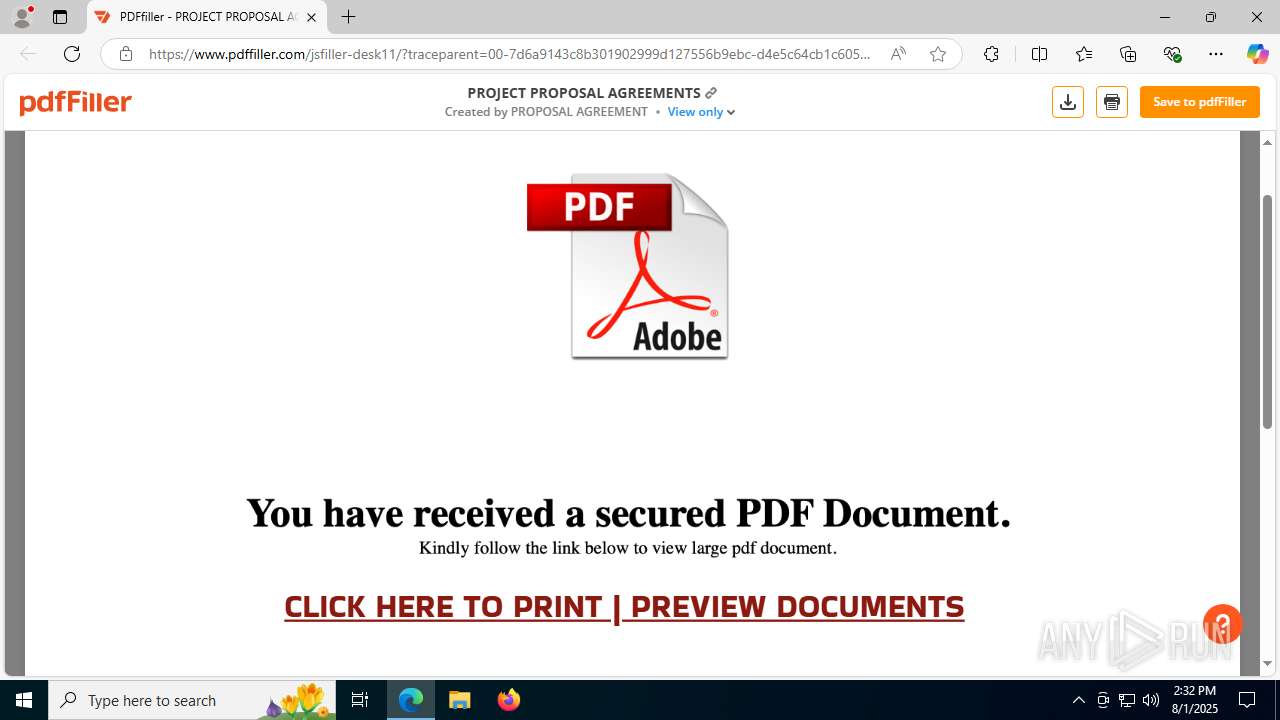Open the orange help chat bubble
This screenshot has width=1280, height=720.
(x=1222, y=624)
